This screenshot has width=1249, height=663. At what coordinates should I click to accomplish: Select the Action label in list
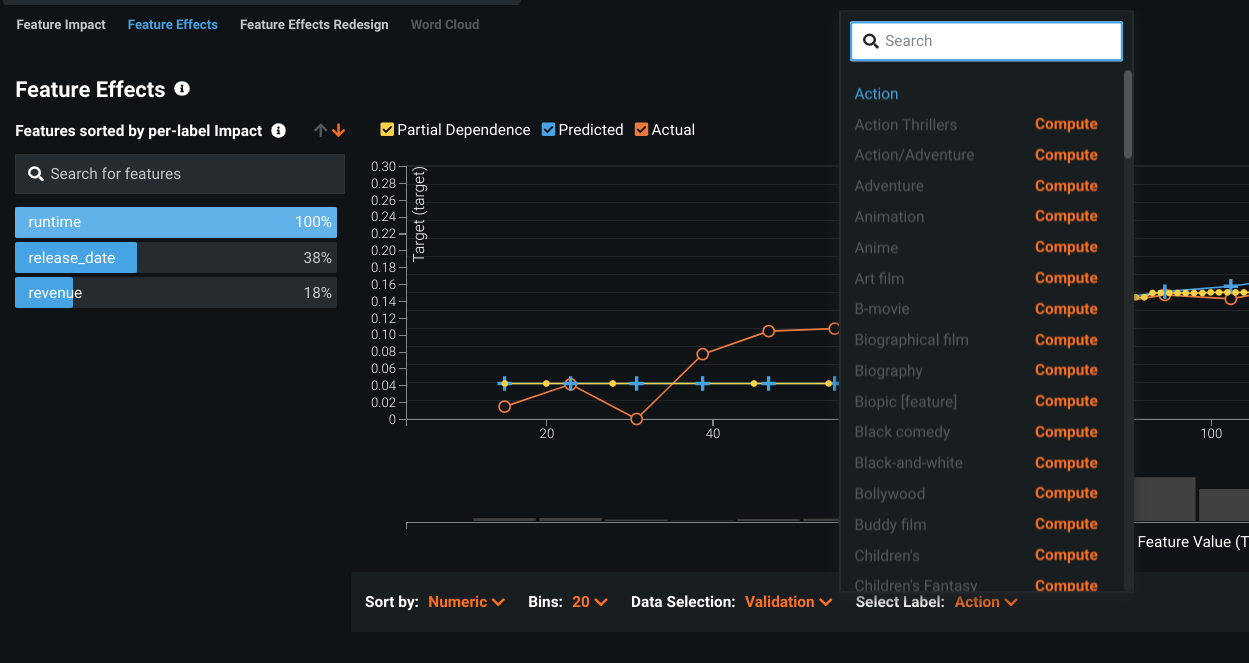click(876, 94)
